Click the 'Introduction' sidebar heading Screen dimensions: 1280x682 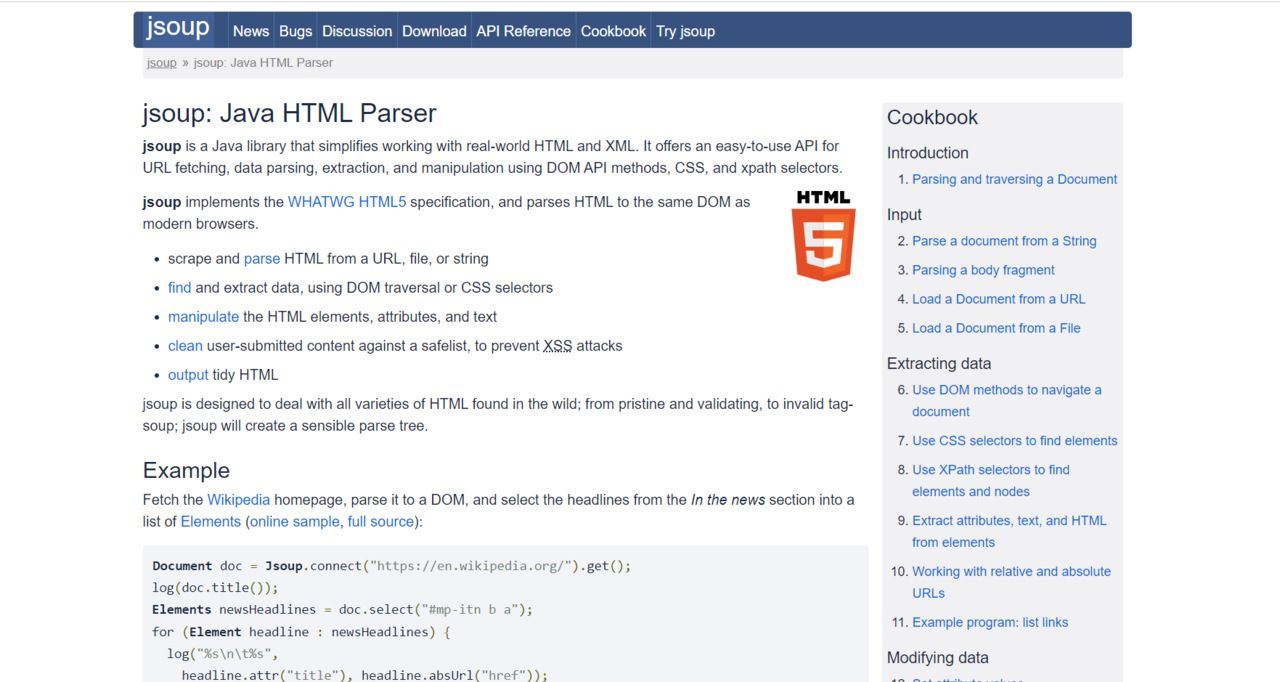(928, 153)
